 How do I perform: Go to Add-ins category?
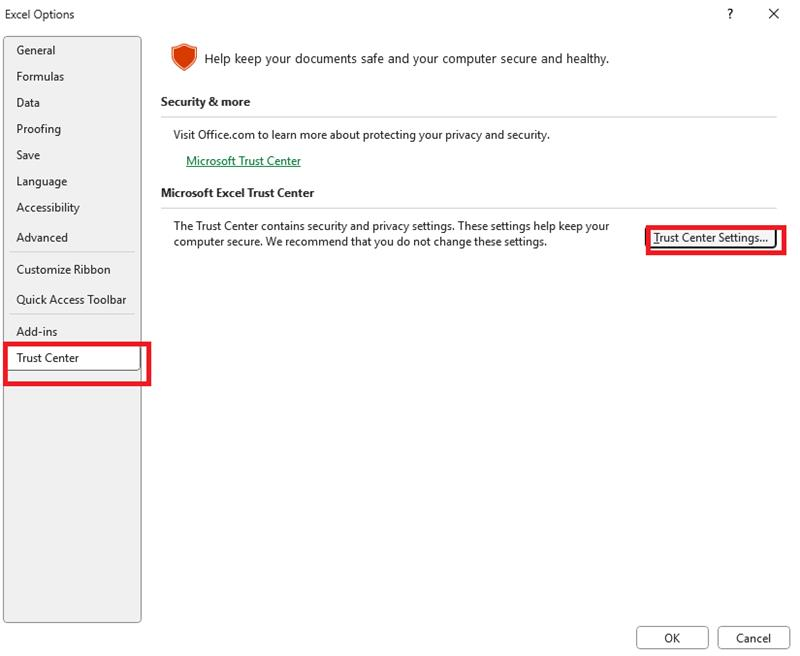tap(72, 332)
